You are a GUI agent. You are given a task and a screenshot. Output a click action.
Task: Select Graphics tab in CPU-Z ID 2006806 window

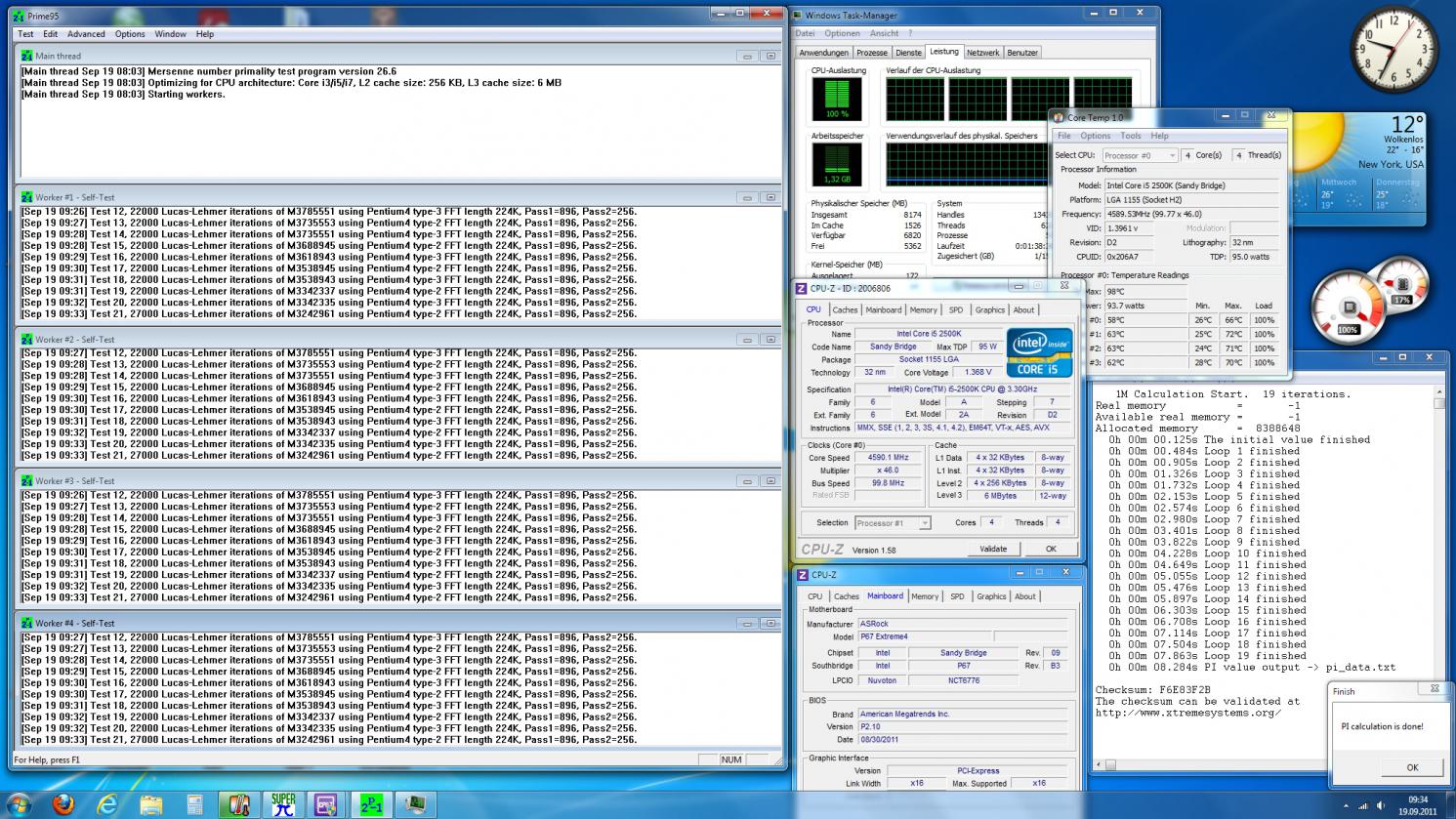coord(990,310)
